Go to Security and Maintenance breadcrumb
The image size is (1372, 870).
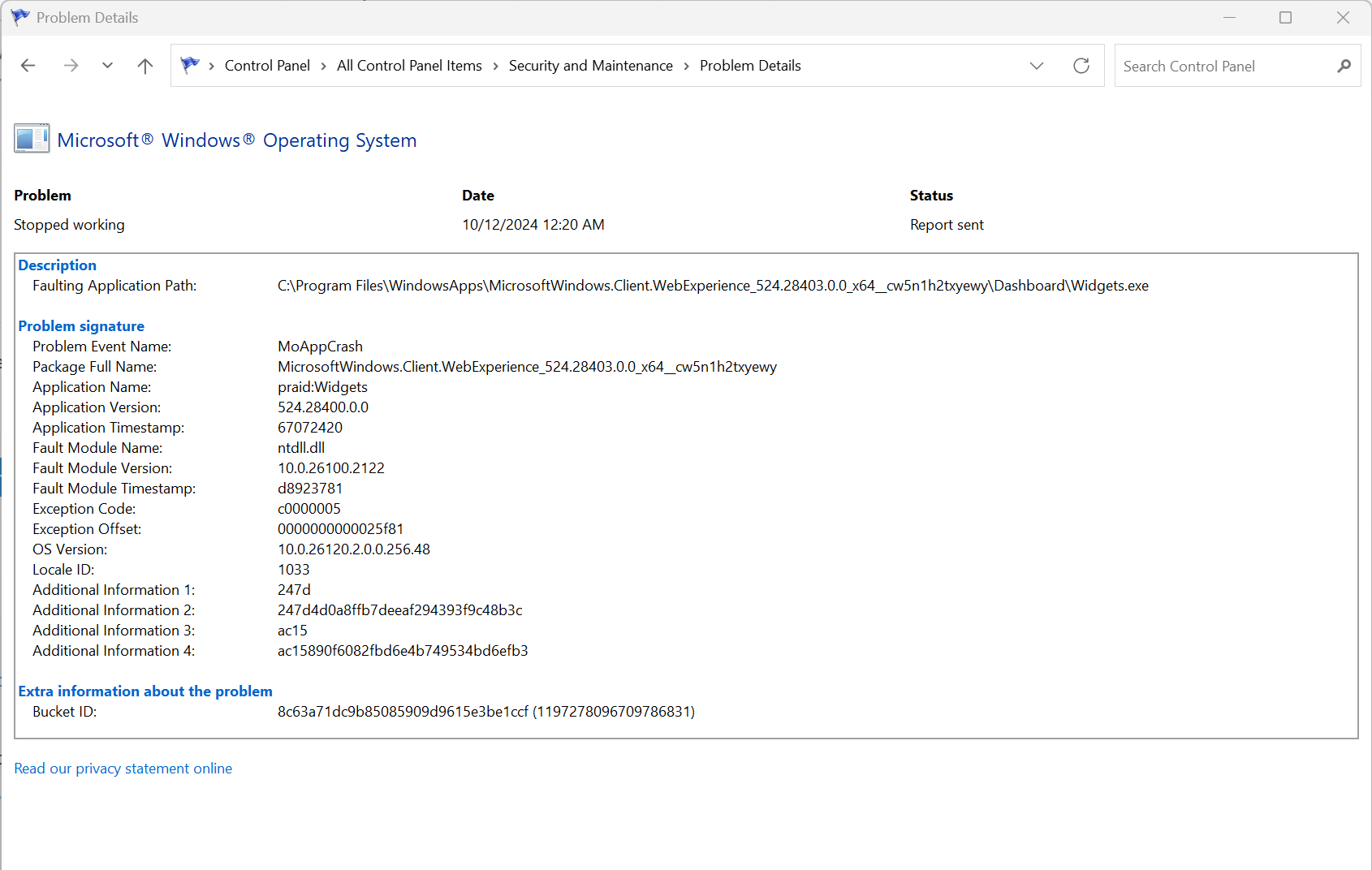(x=591, y=66)
